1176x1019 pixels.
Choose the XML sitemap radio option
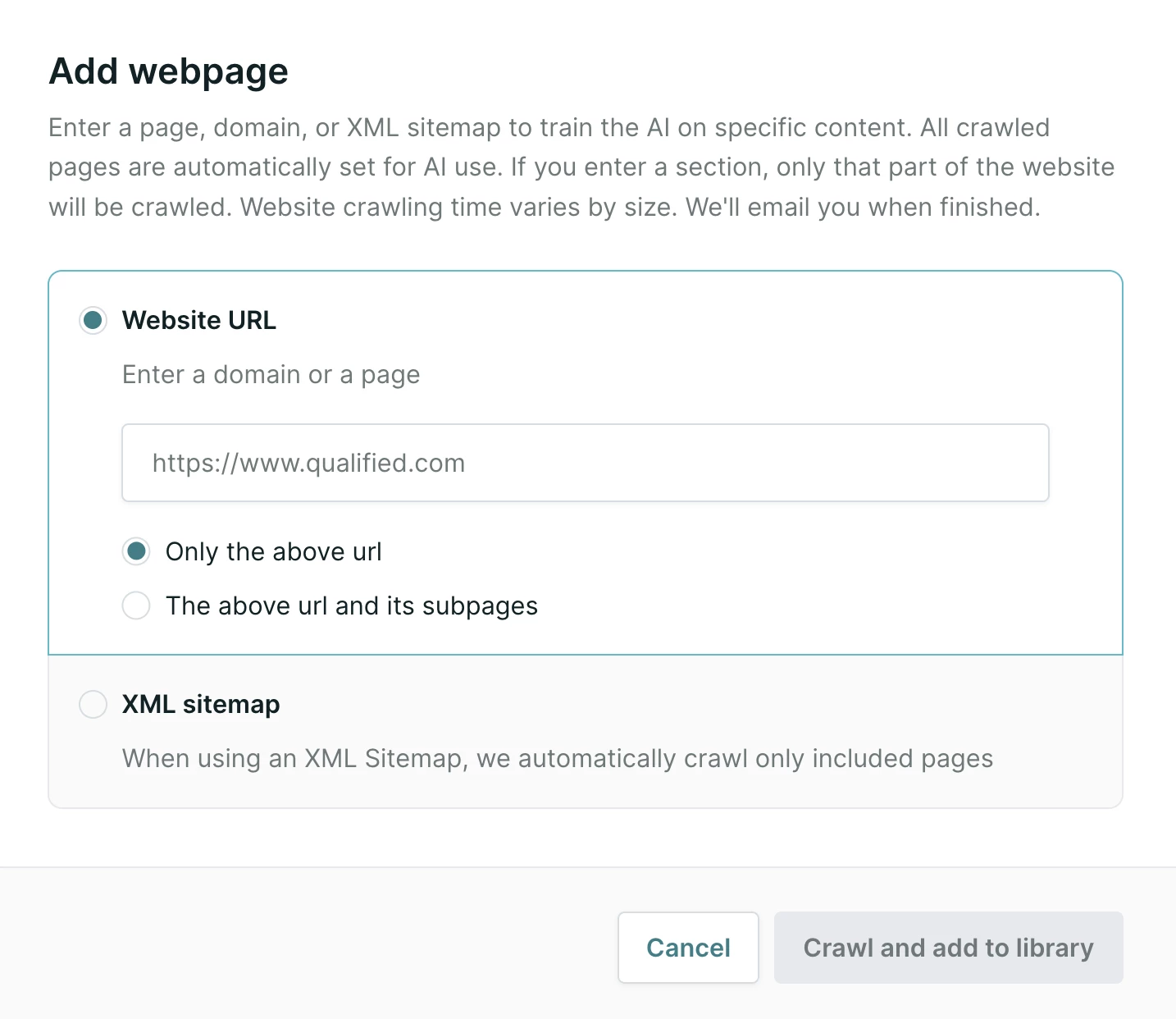click(x=93, y=704)
